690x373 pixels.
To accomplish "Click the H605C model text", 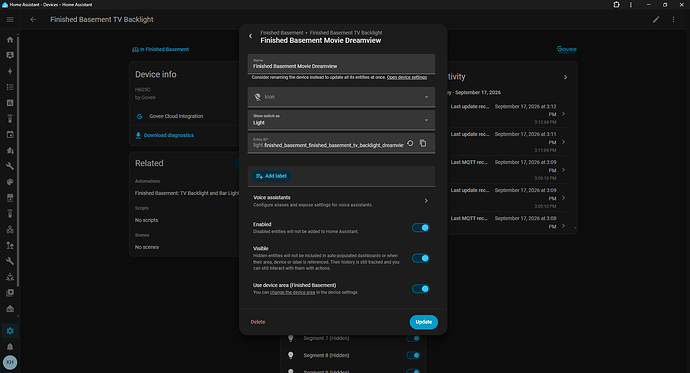I will pos(143,90).
